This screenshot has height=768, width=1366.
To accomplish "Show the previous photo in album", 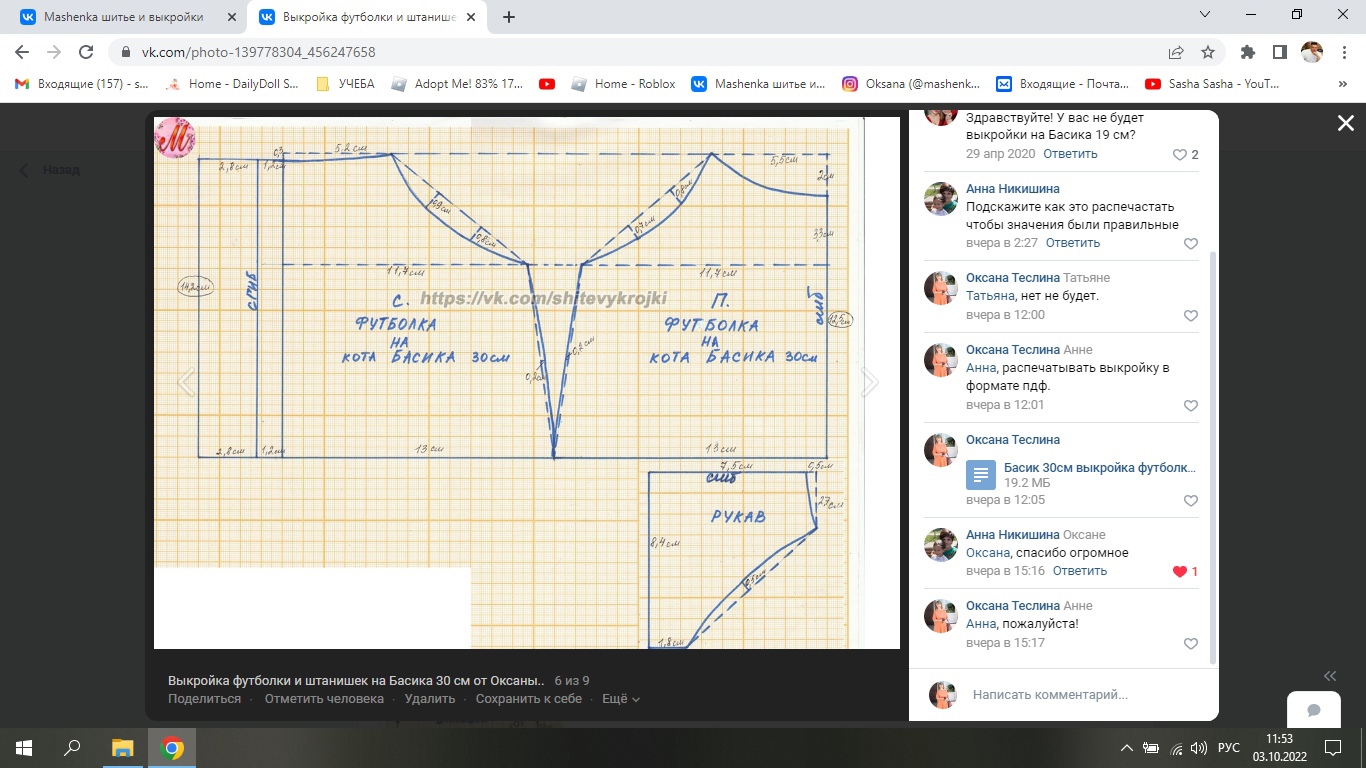I will [x=186, y=382].
